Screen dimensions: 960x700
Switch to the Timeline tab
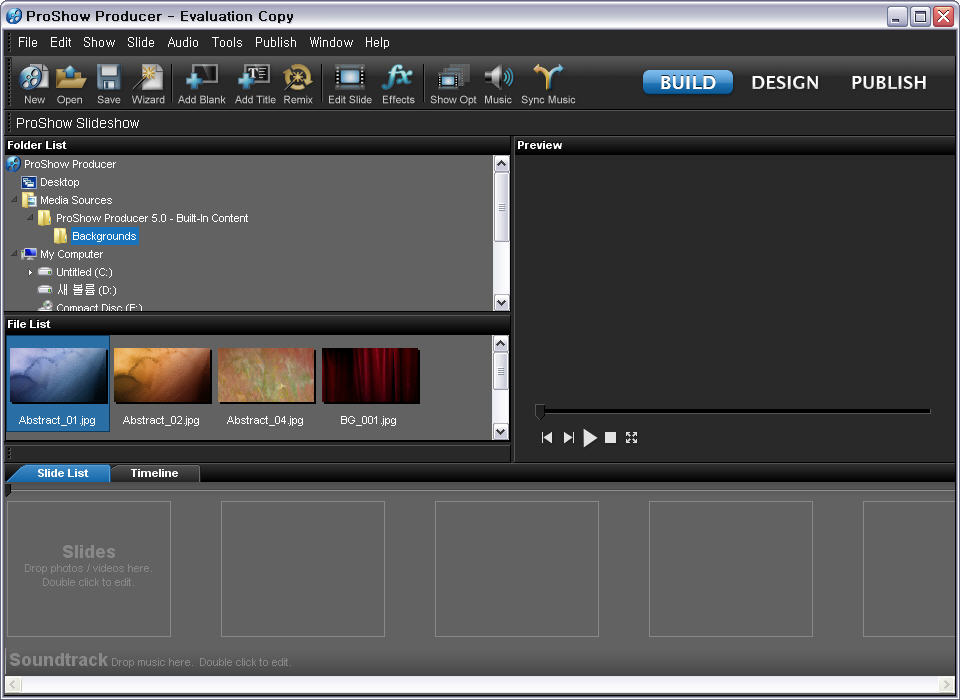(154, 473)
